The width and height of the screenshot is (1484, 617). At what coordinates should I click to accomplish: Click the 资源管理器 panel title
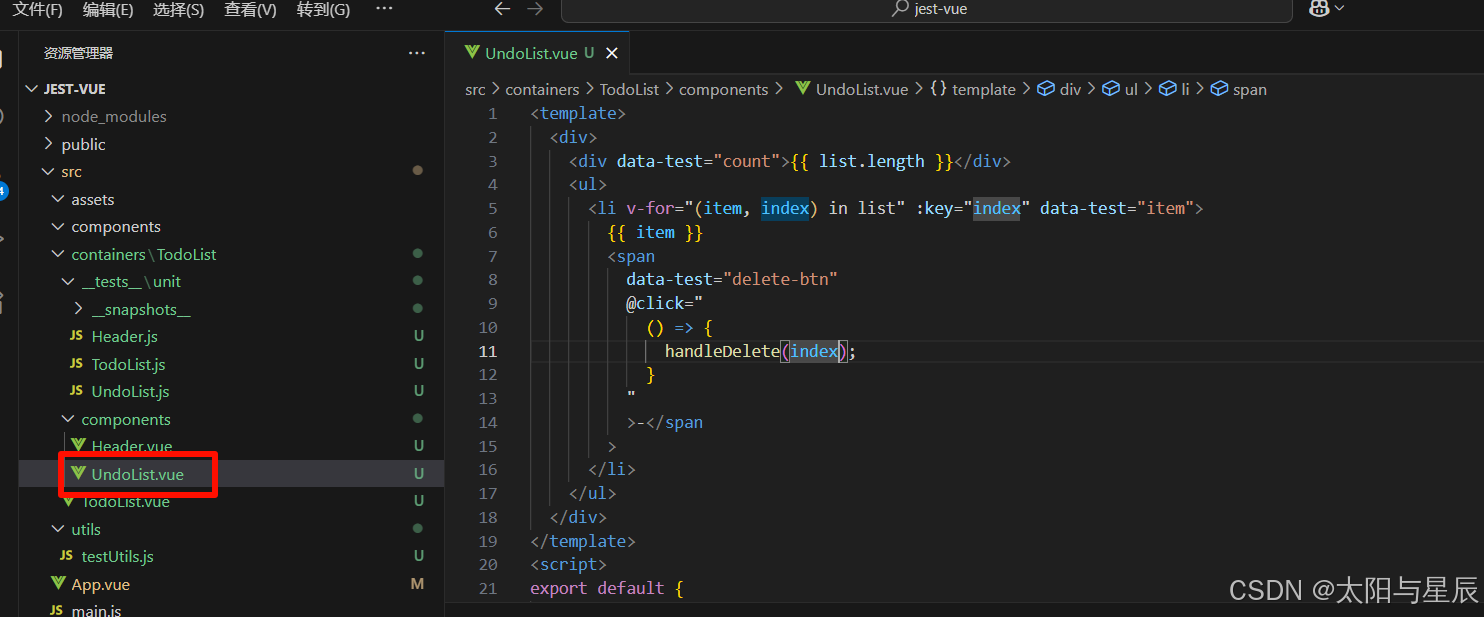click(79, 53)
